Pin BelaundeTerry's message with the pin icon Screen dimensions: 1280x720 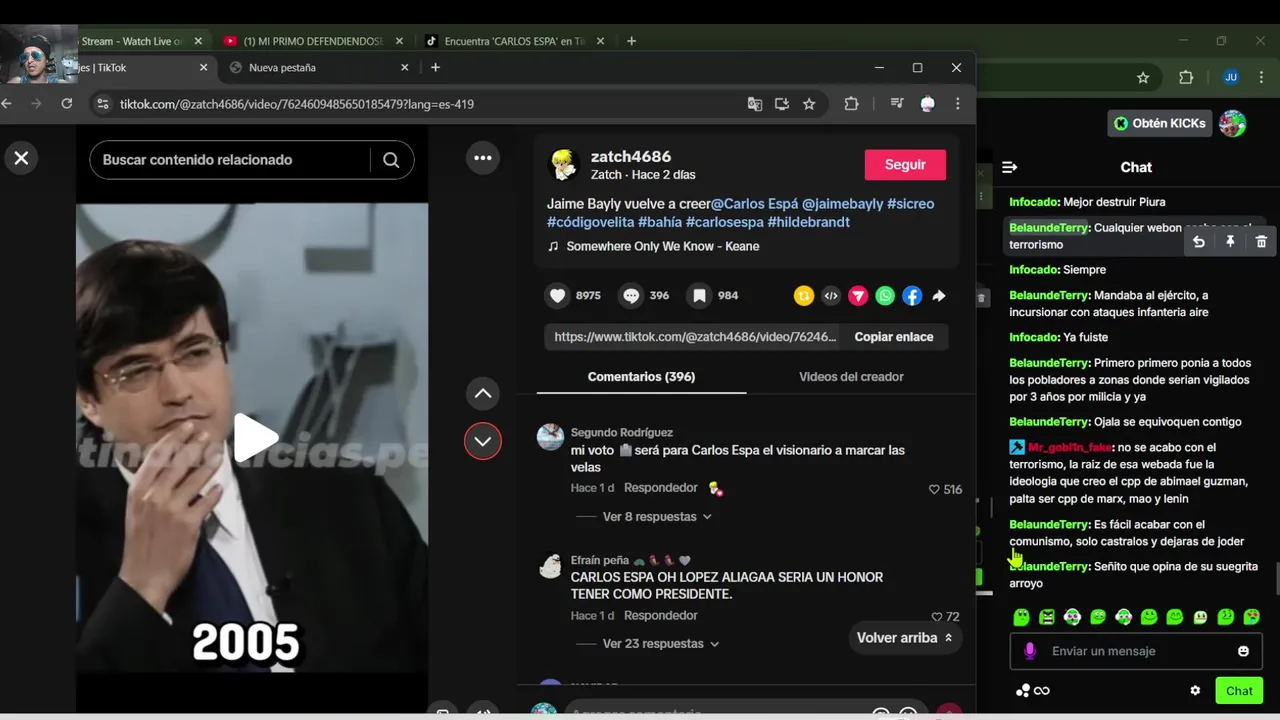click(x=1230, y=242)
